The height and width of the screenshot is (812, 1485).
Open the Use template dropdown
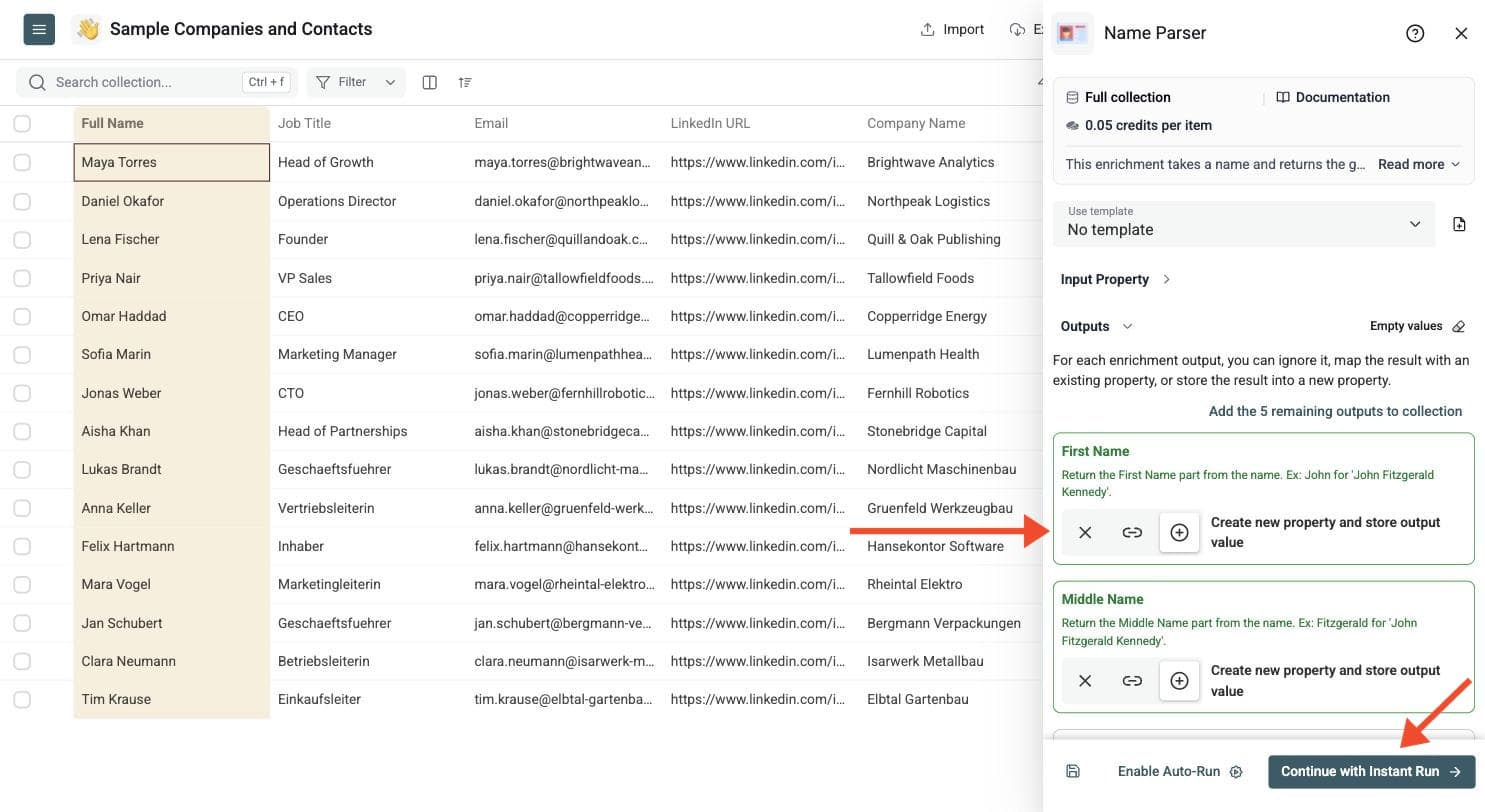click(1244, 224)
